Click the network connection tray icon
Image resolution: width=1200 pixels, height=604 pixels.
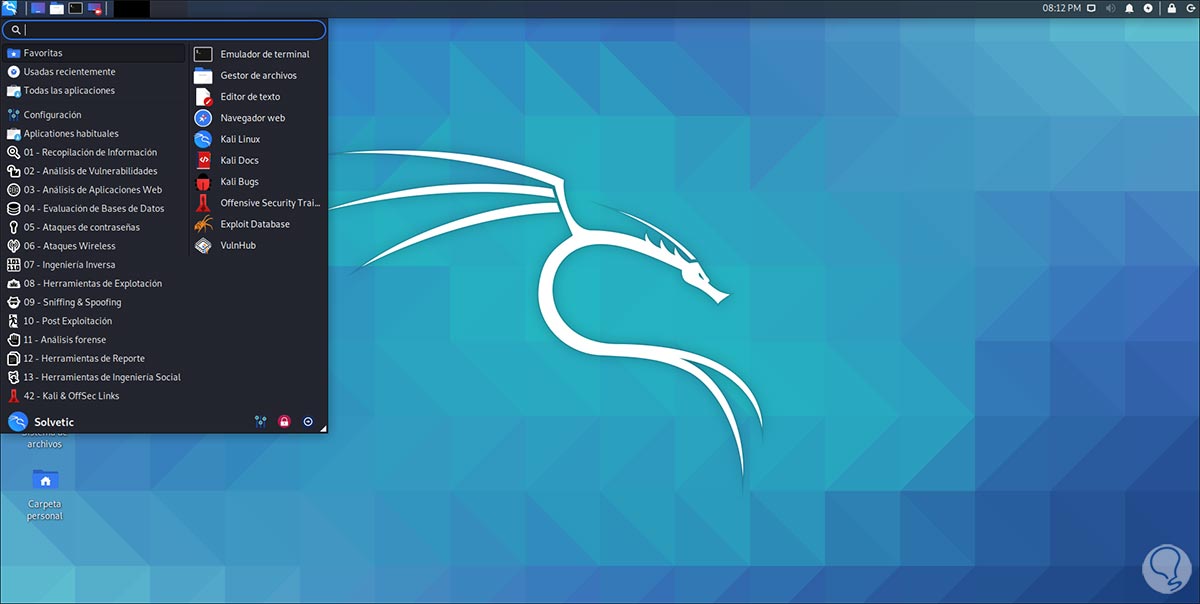coord(1092,8)
